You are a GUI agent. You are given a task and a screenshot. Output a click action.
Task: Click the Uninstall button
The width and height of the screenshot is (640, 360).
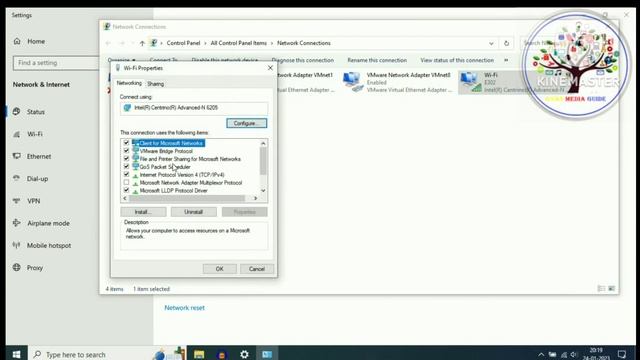(x=193, y=212)
